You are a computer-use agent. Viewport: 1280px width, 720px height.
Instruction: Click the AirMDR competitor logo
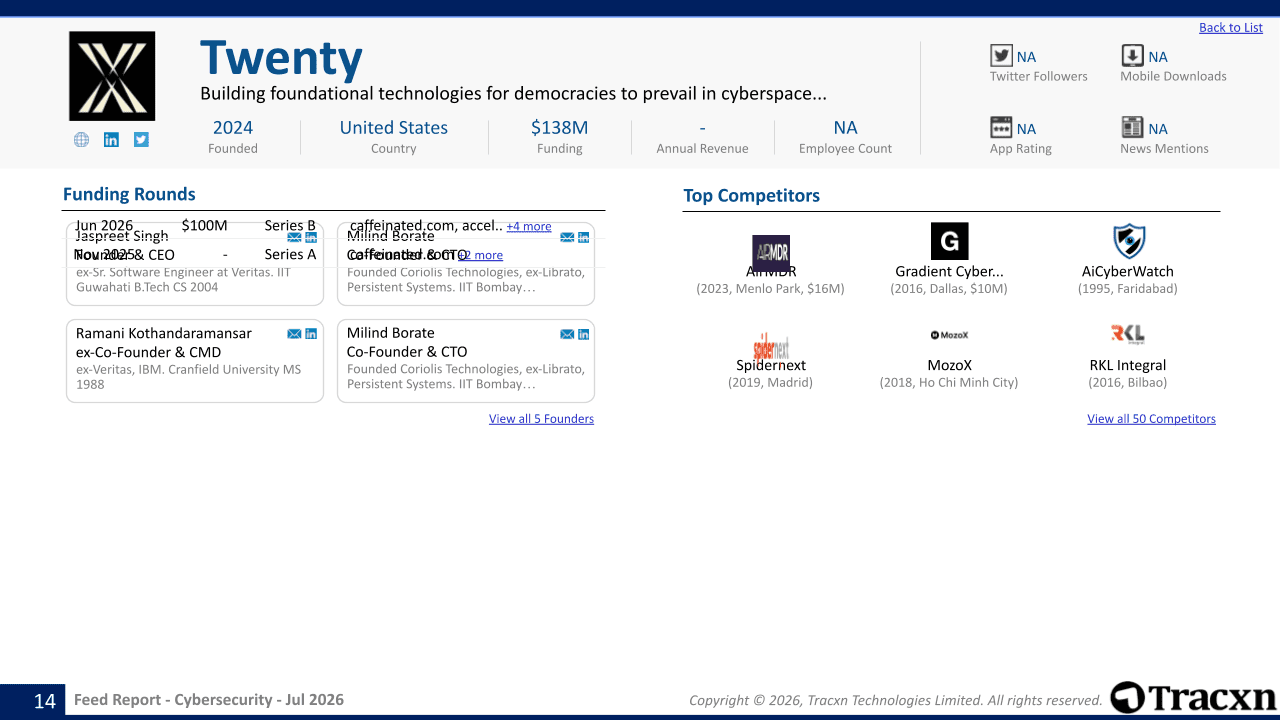point(771,253)
